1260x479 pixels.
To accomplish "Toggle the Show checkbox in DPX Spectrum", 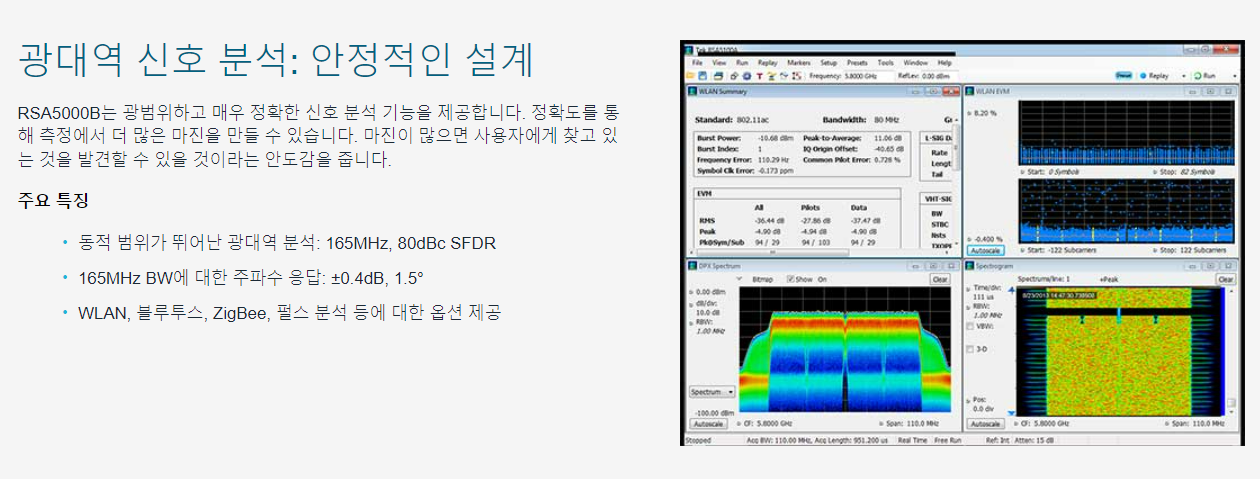I will coord(790,279).
